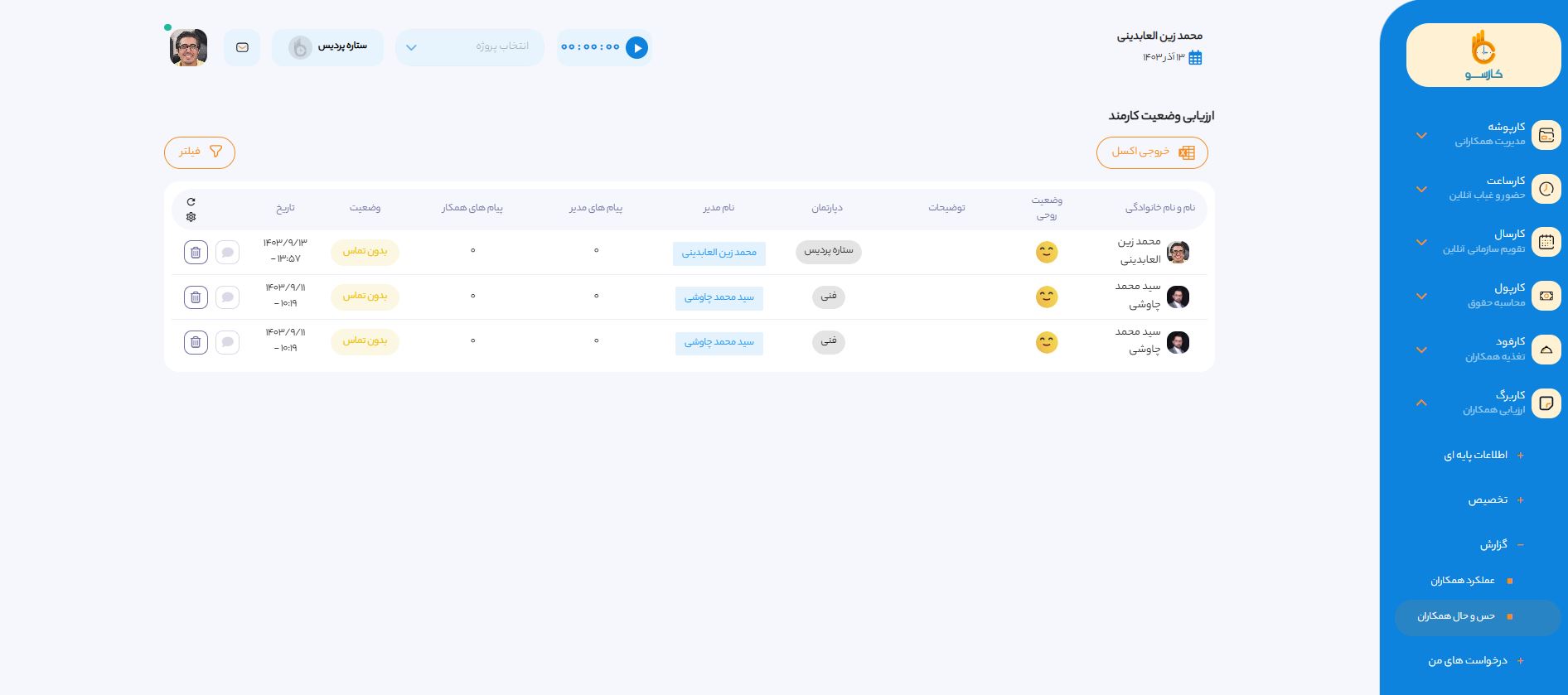Open table settings gear icon
The height and width of the screenshot is (695, 1568).
191,217
